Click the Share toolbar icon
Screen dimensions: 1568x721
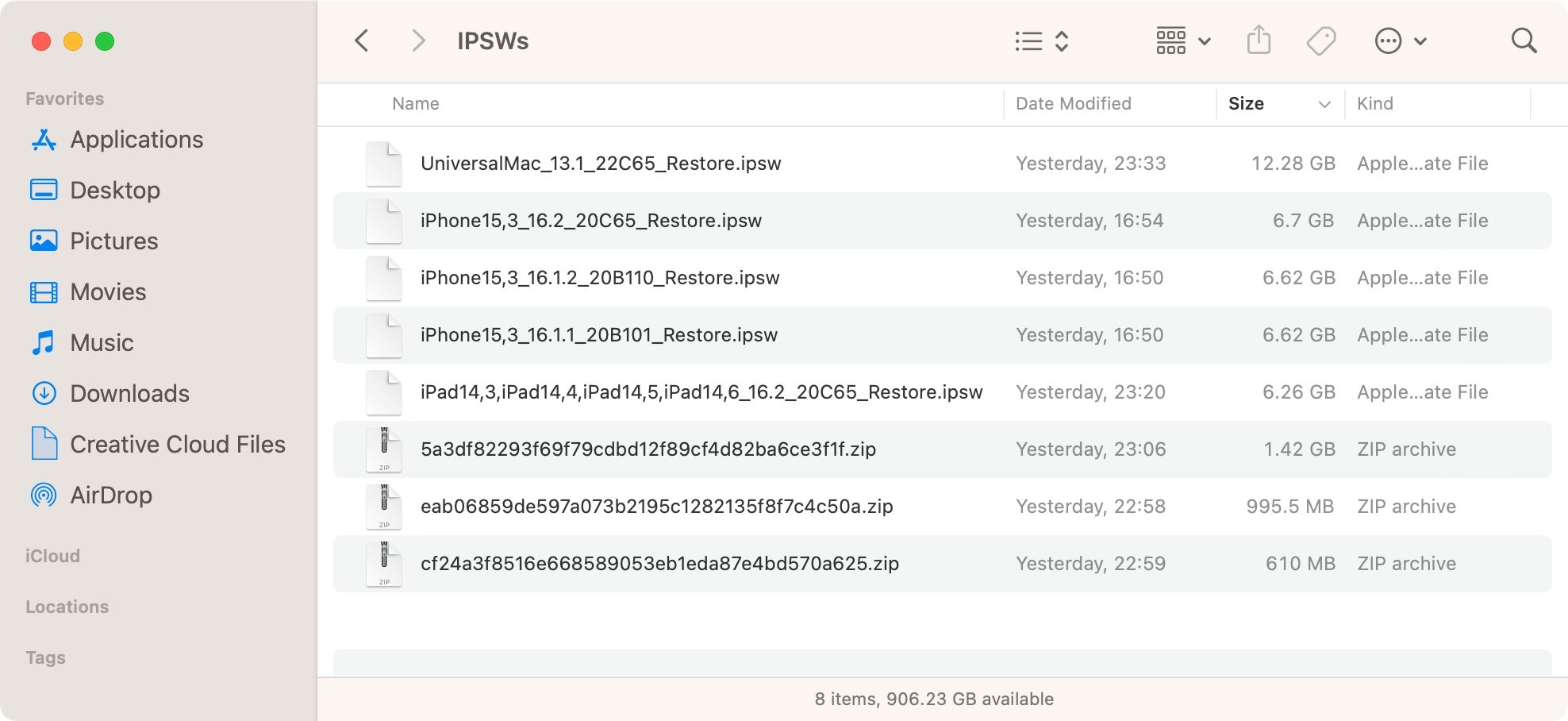[1259, 40]
